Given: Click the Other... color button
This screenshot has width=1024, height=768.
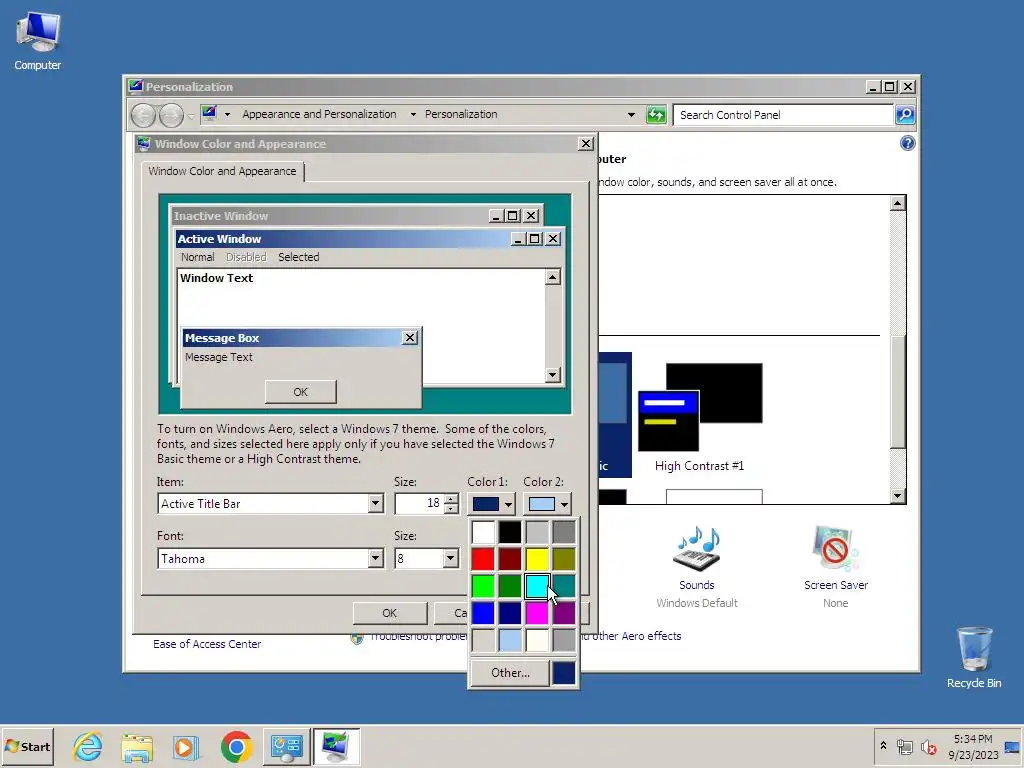Looking at the screenshot, I should 510,673.
